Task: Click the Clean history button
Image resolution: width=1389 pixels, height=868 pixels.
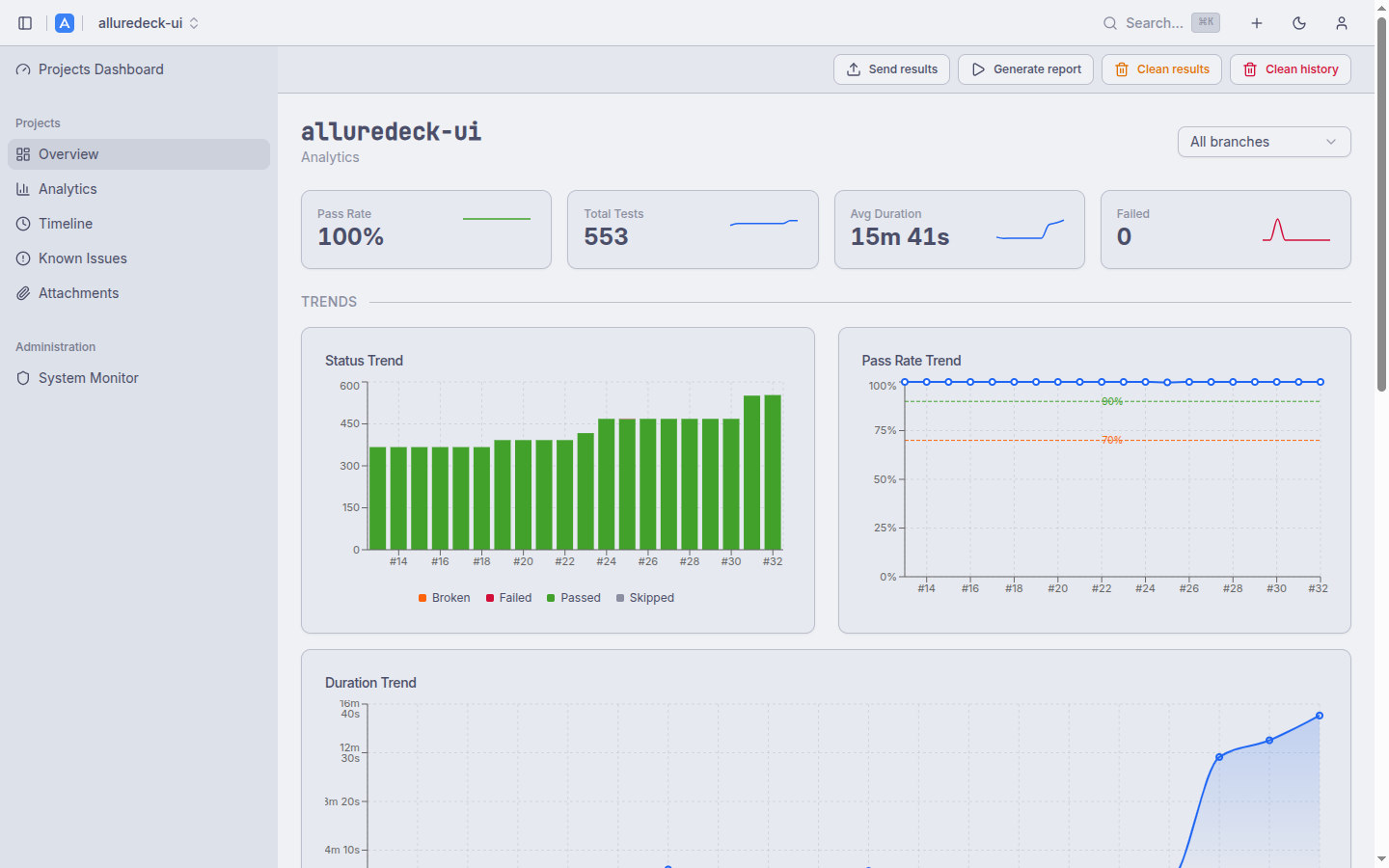Action: (1291, 69)
